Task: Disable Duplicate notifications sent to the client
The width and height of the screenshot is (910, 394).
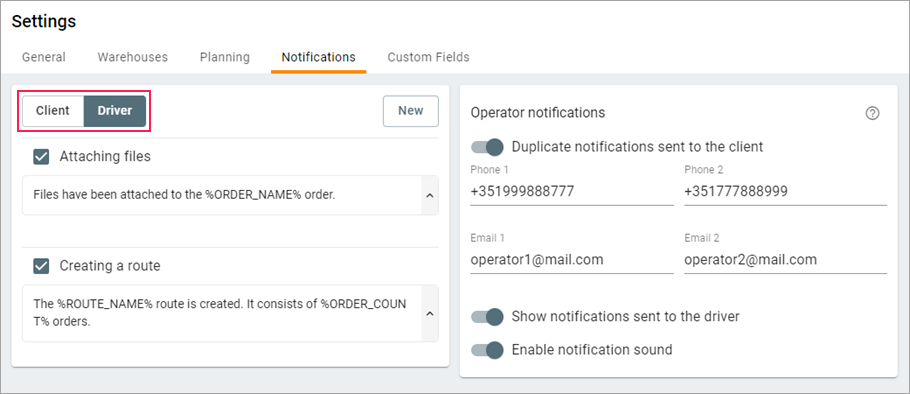Action: [487, 147]
